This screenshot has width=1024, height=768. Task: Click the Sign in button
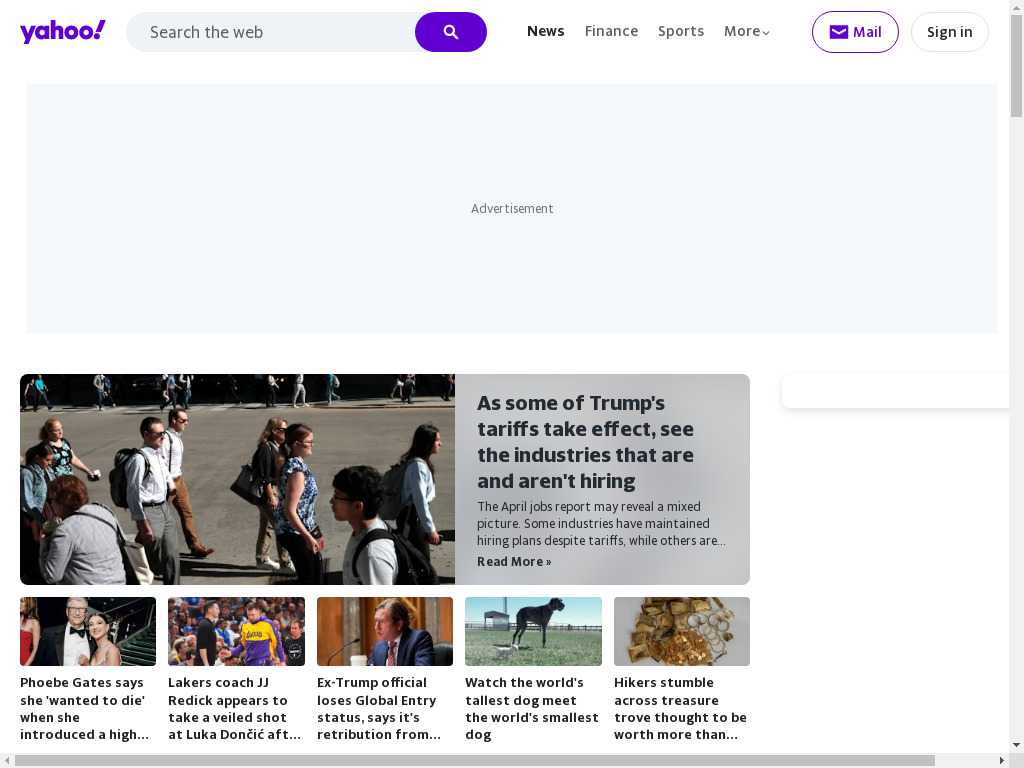pos(950,32)
